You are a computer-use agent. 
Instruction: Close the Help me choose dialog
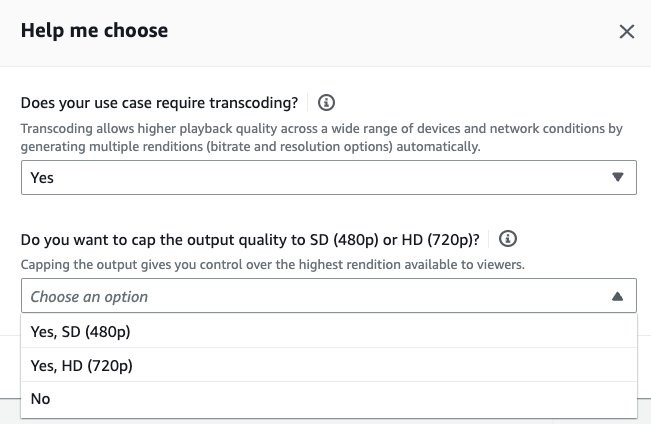(x=627, y=32)
